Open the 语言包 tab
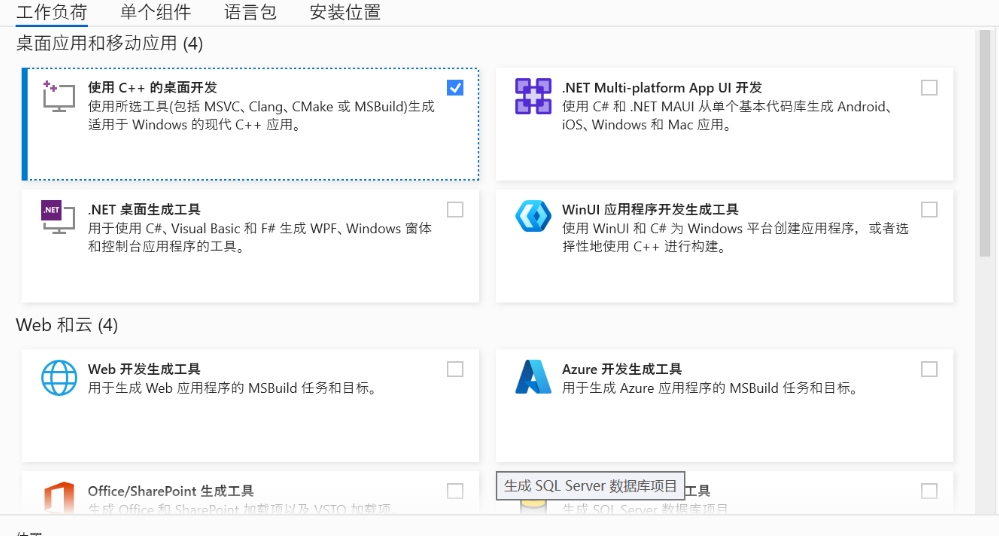 click(250, 12)
